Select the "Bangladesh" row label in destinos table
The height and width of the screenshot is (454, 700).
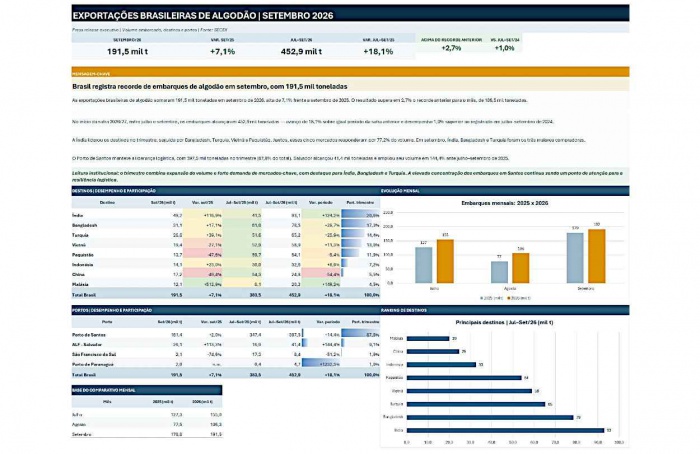pos(84,225)
